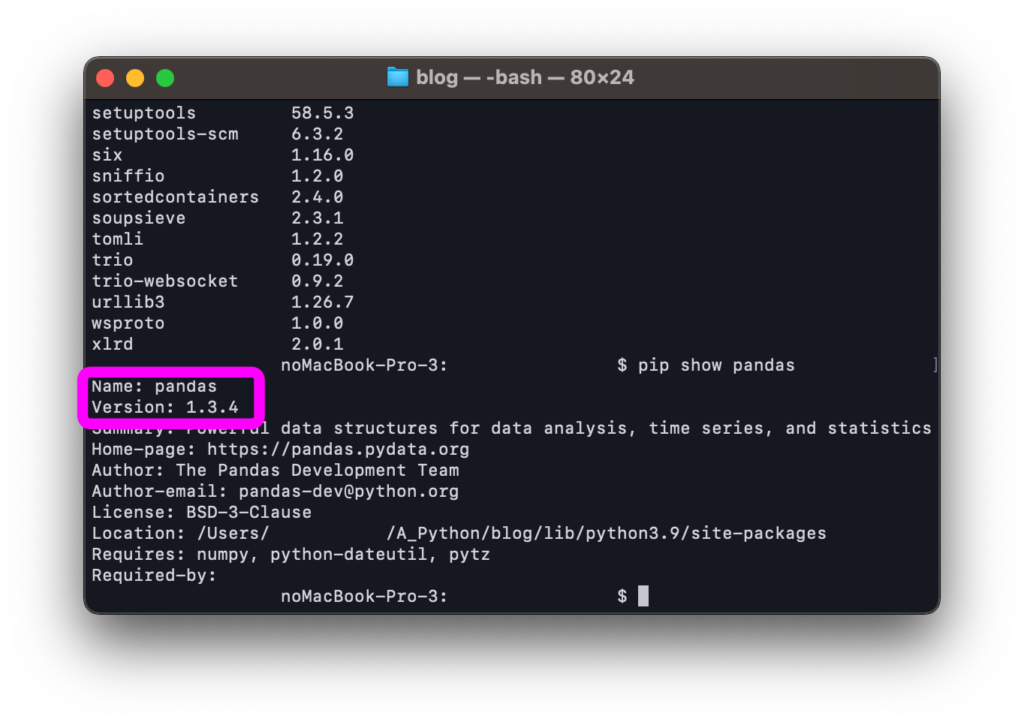1024x725 pixels.
Task: Click the yellow minimize traffic light button
Action: [134, 77]
